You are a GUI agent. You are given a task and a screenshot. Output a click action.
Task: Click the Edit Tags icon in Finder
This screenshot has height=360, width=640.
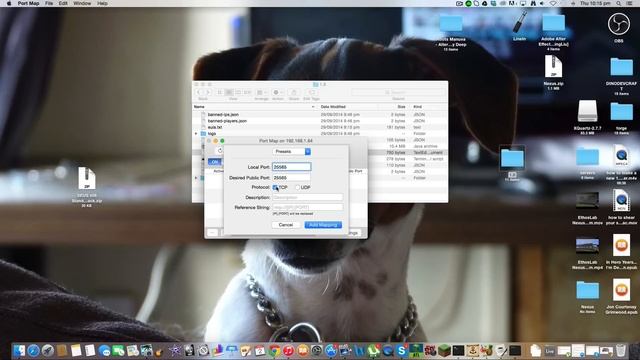click(311, 93)
